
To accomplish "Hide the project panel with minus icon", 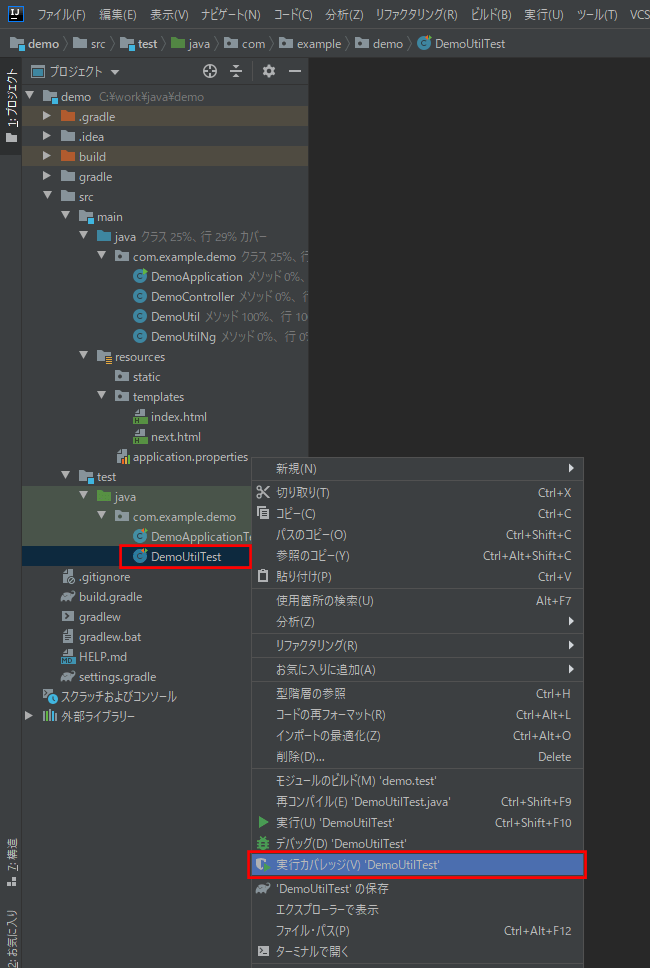I will (294, 72).
